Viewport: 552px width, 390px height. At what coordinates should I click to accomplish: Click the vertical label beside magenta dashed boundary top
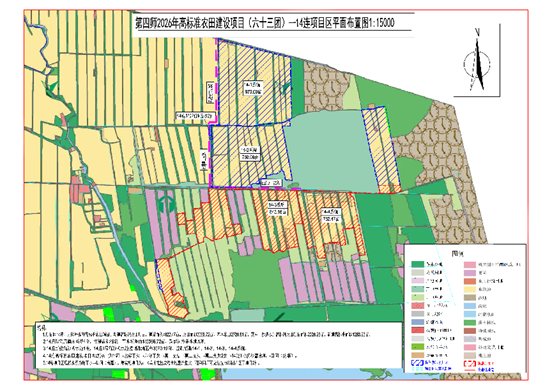(211, 92)
